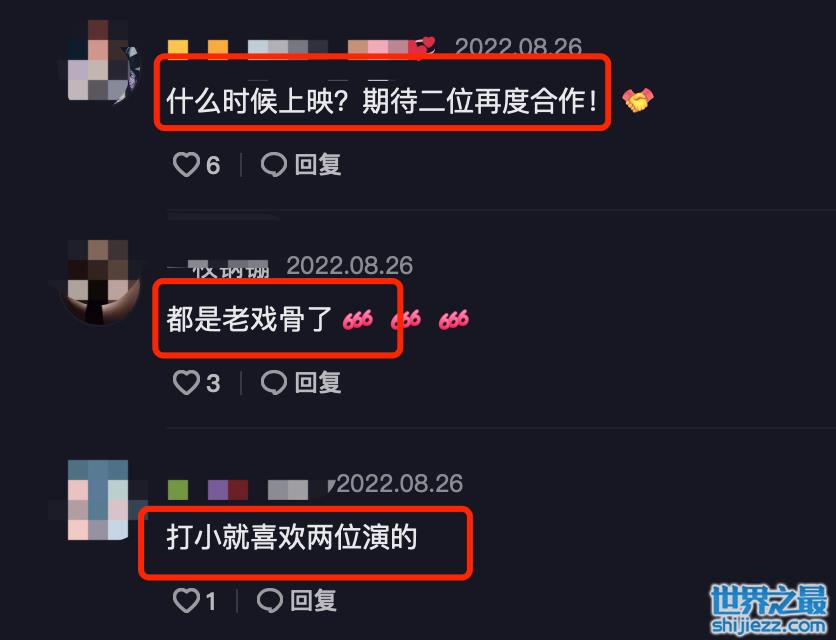Like the comment with 3 likes
Image resolution: width=836 pixels, height=640 pixels.
click(x=186, y=382)
